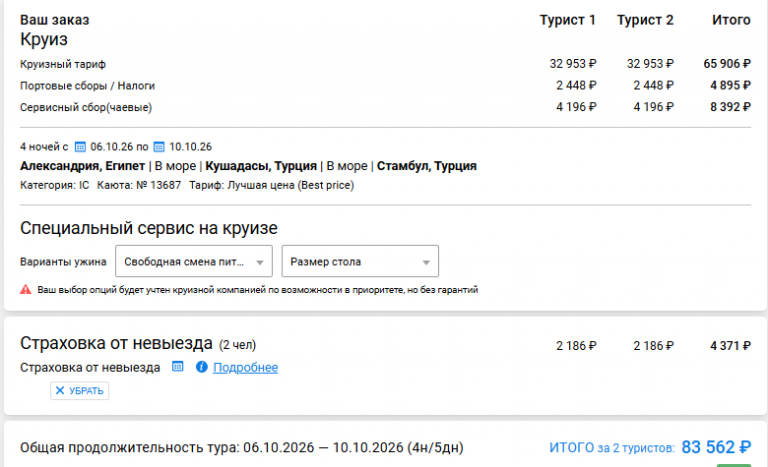
Task: Select the Турист 1 column header
Action: [568, 20]
